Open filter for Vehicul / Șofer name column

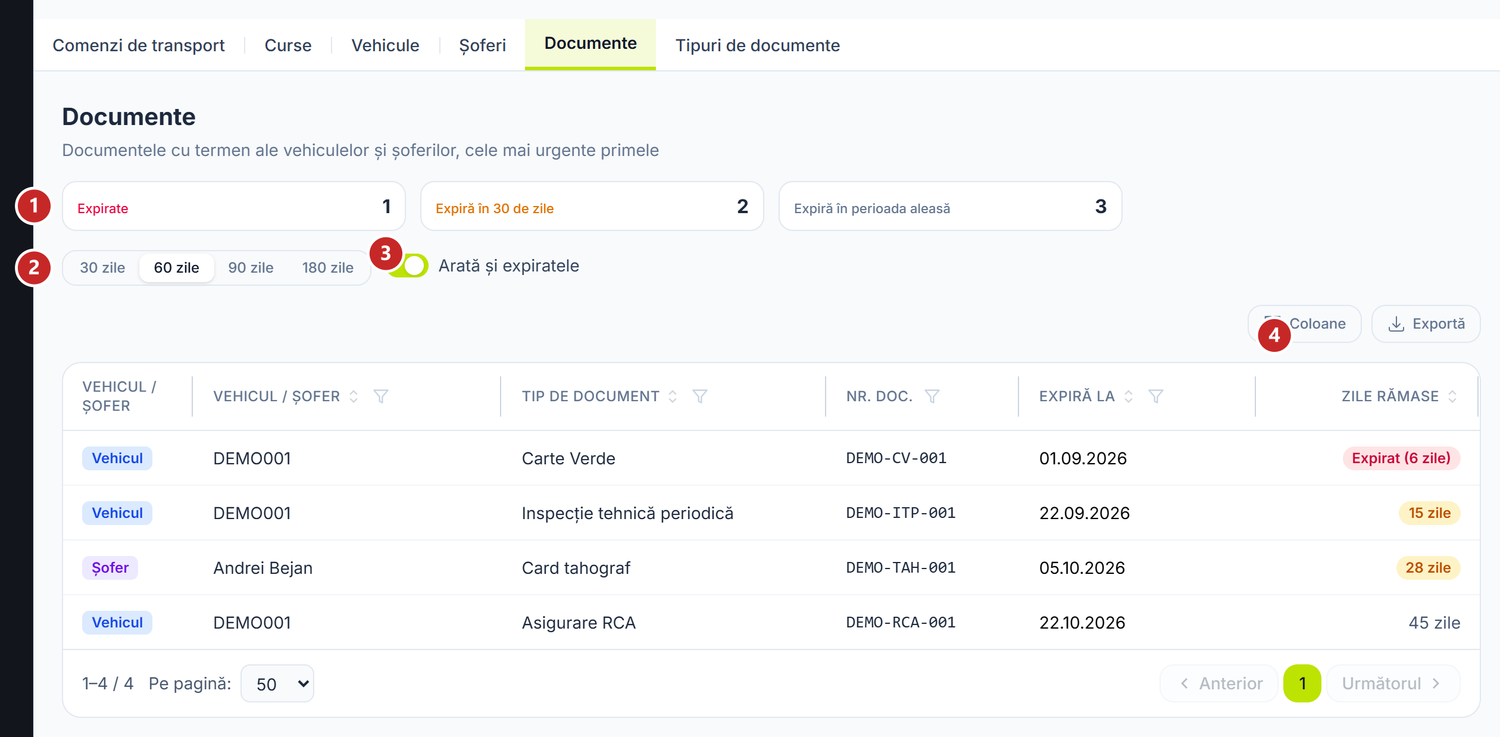point(381,397)
